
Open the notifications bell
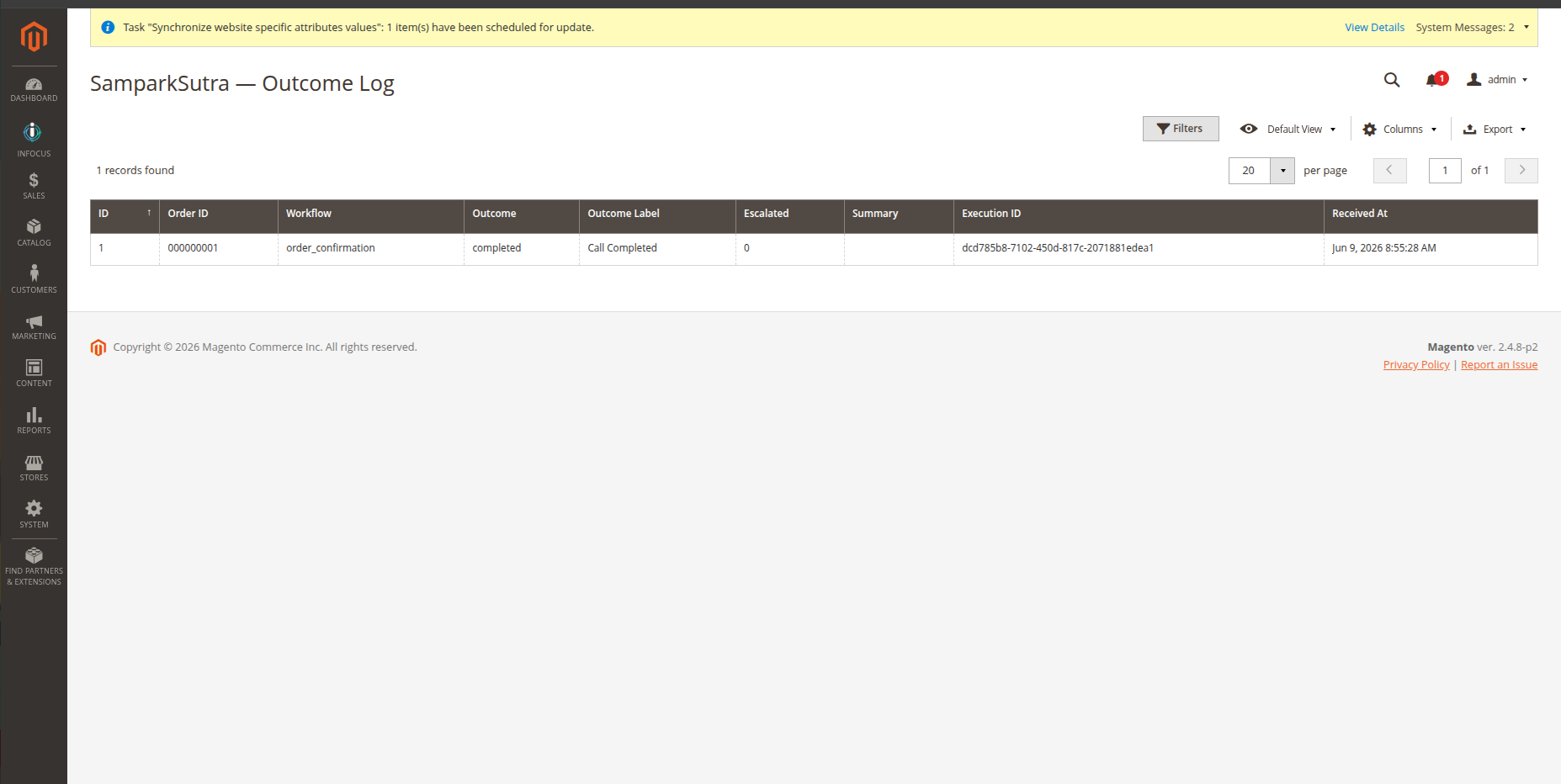pos(1436,80)
